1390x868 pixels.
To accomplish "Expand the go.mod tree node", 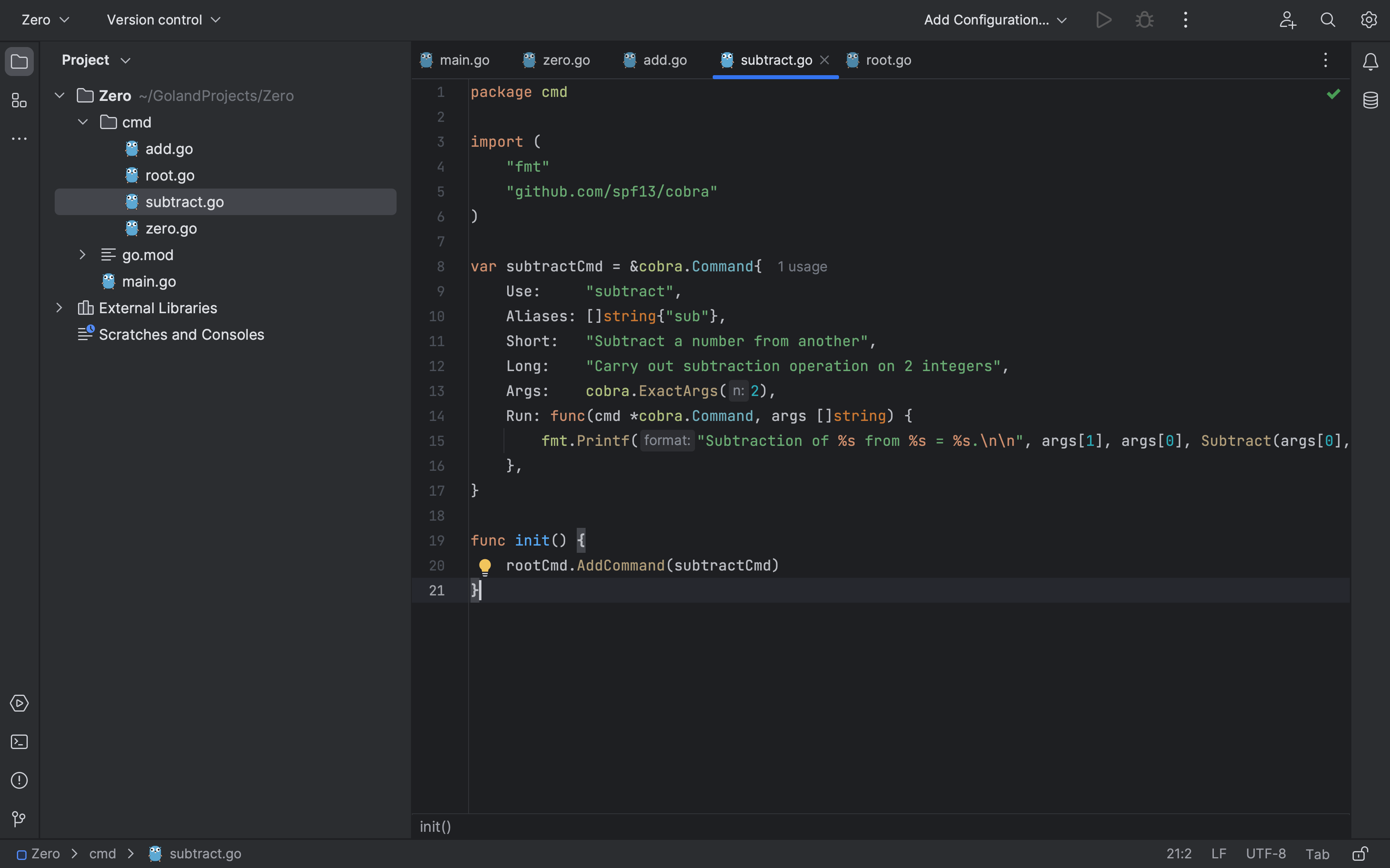I will point(82,255).
